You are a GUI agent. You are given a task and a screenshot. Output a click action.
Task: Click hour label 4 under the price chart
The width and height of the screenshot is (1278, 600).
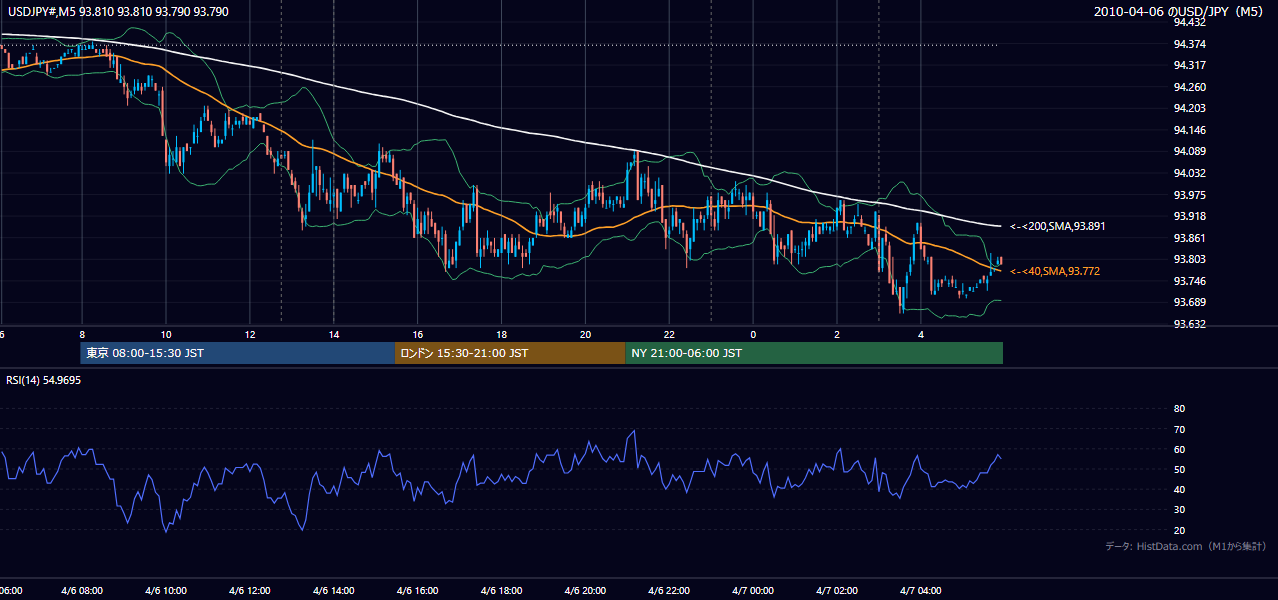[921, 334]
